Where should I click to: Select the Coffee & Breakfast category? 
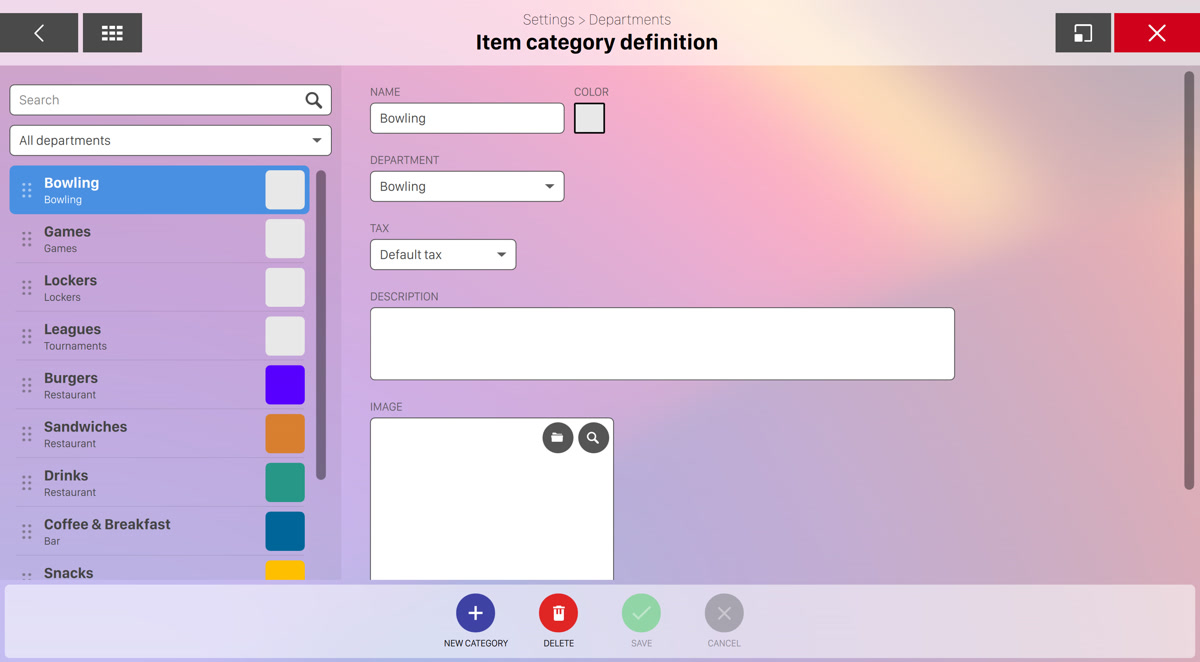[140, 531]
